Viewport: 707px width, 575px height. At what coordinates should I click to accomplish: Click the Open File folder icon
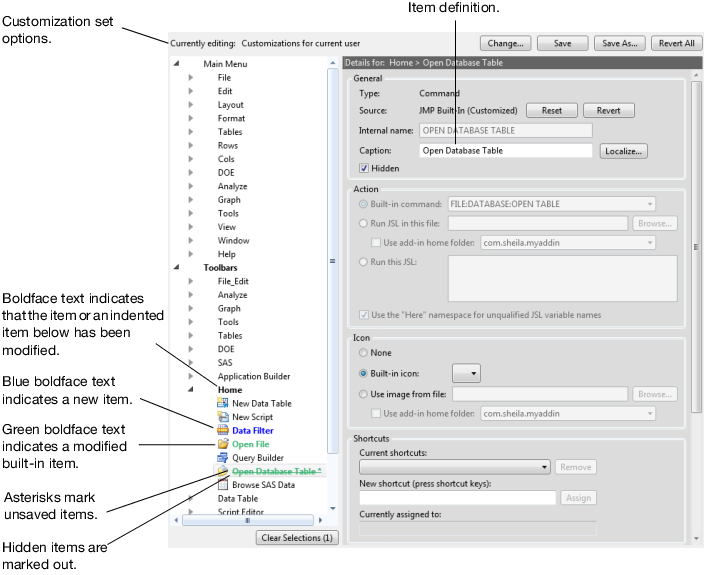[x=223, y=444]
